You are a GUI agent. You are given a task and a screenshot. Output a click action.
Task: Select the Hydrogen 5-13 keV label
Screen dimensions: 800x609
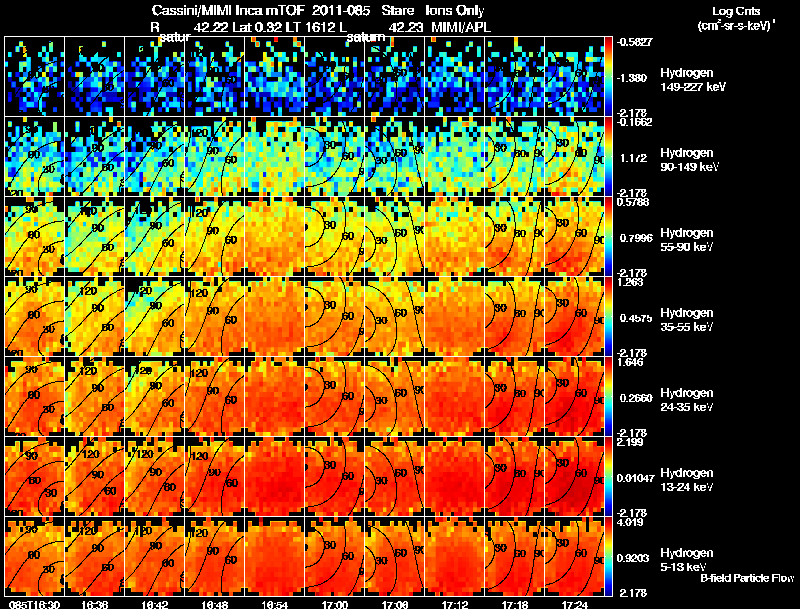(x=687, y=560)
